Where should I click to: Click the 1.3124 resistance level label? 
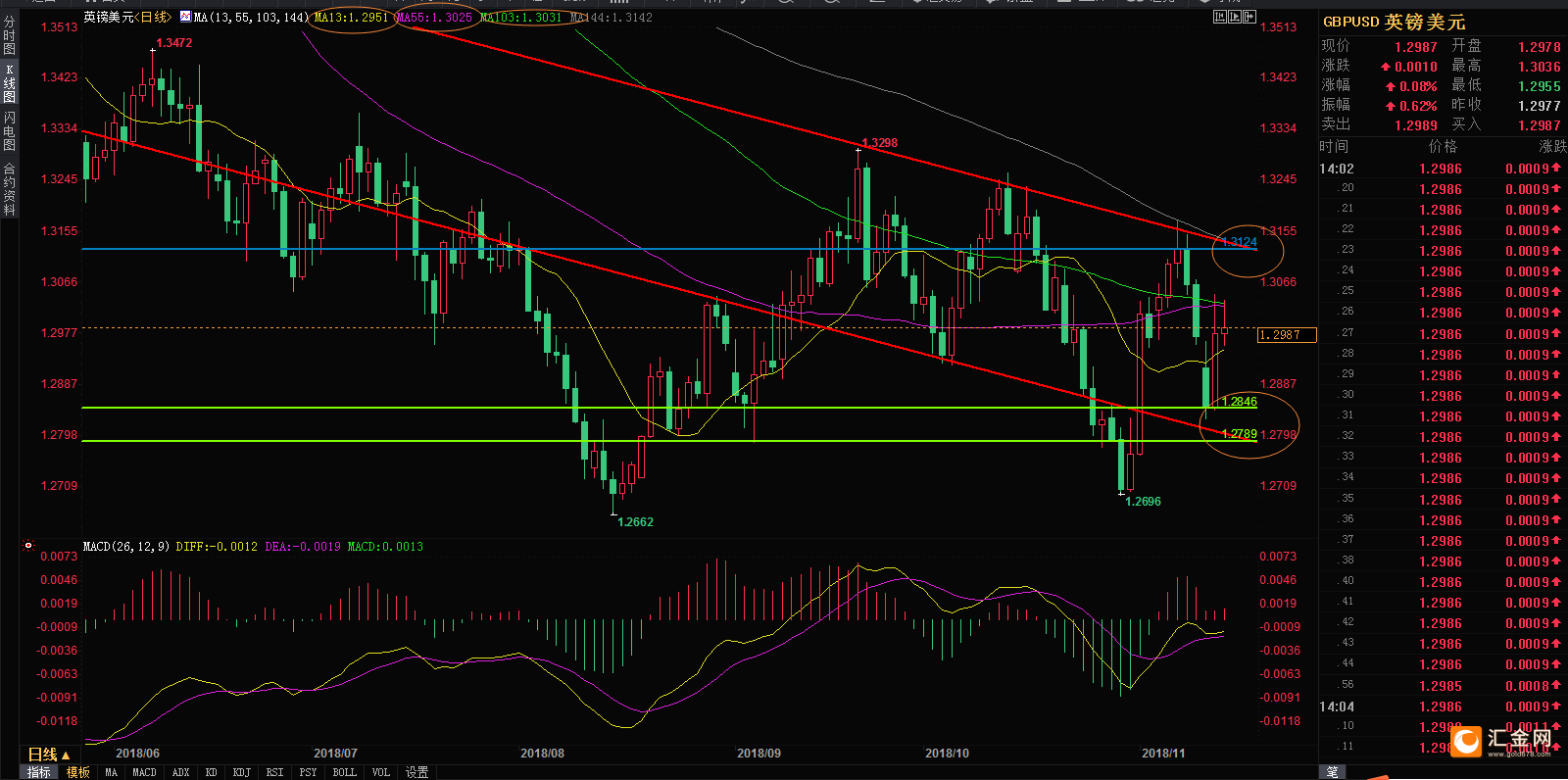coord(1240,242)
